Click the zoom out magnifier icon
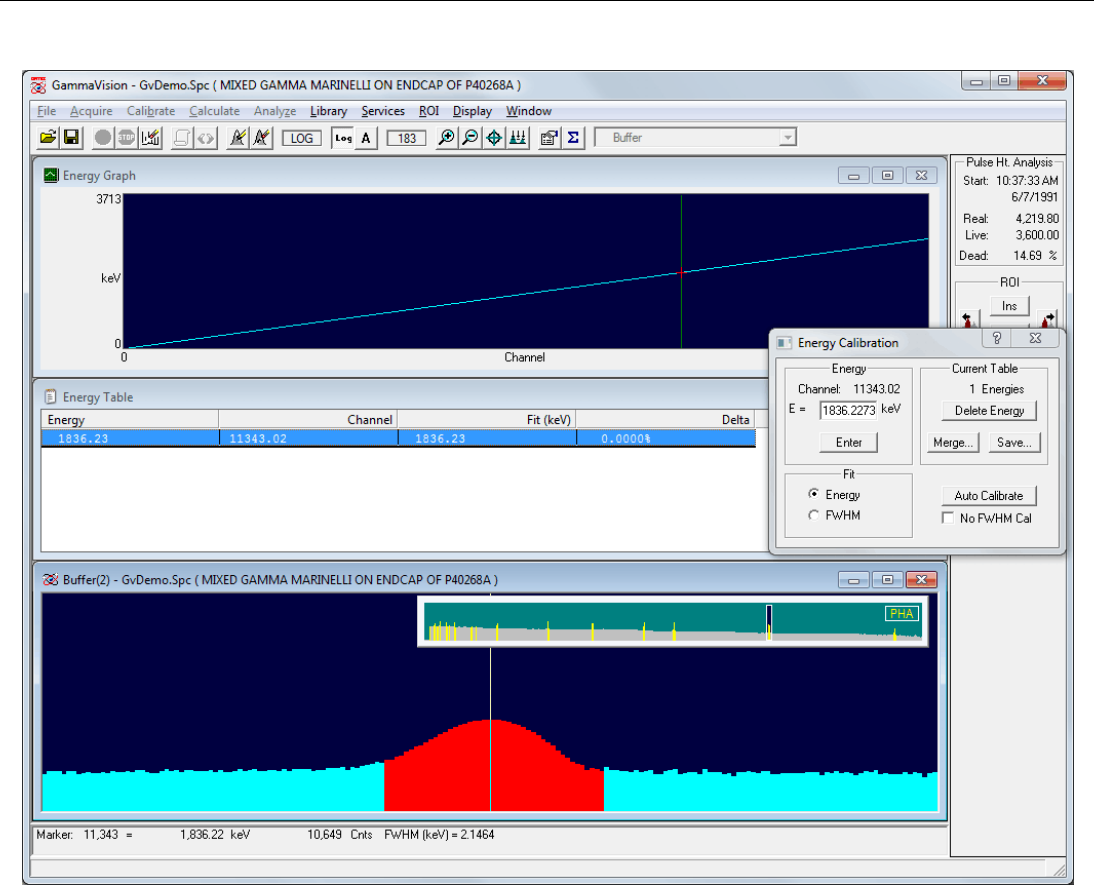1094x885 pixels. click(x=469, y=138)
